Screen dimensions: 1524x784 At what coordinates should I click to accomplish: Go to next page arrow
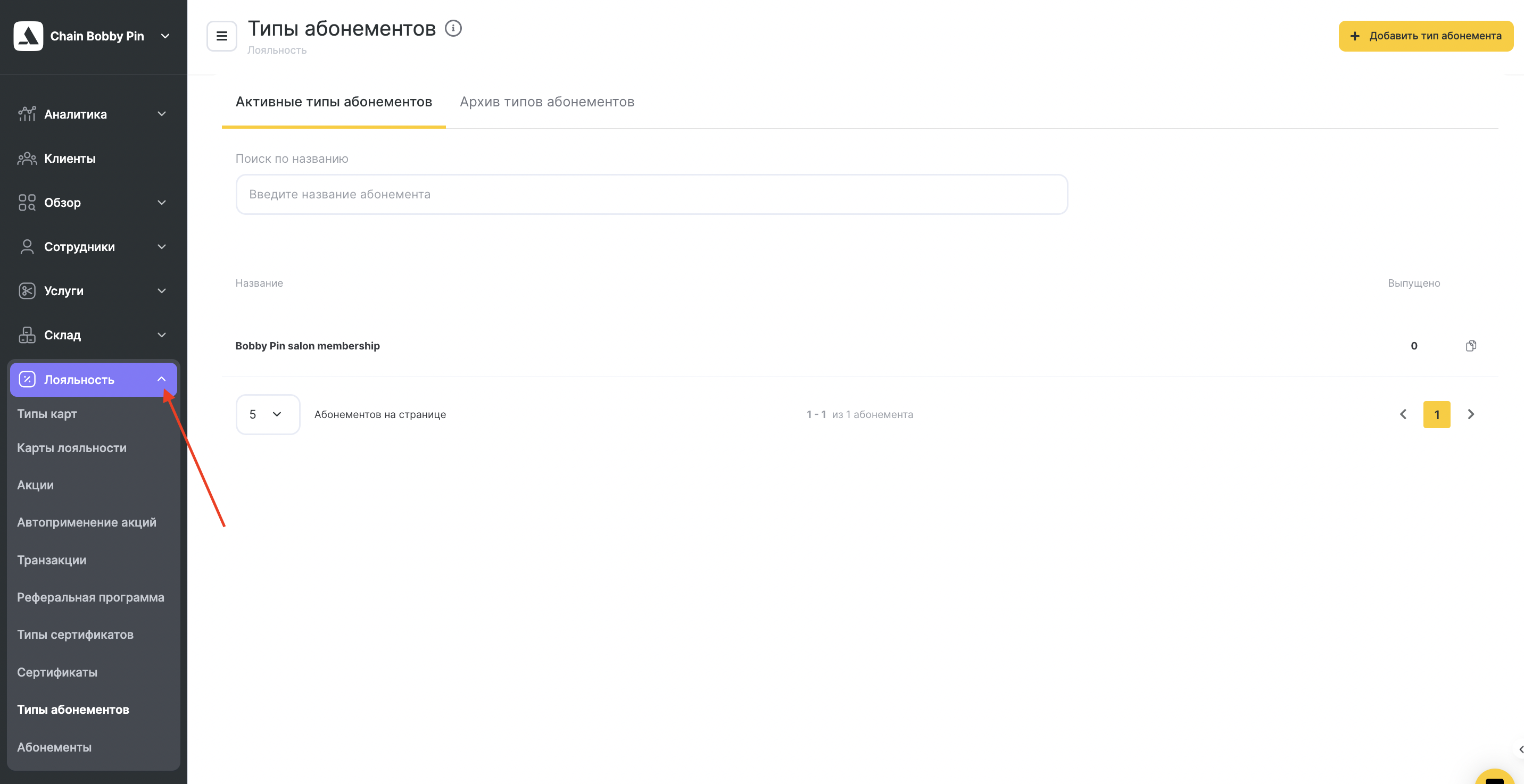[x=1471, y=414]
